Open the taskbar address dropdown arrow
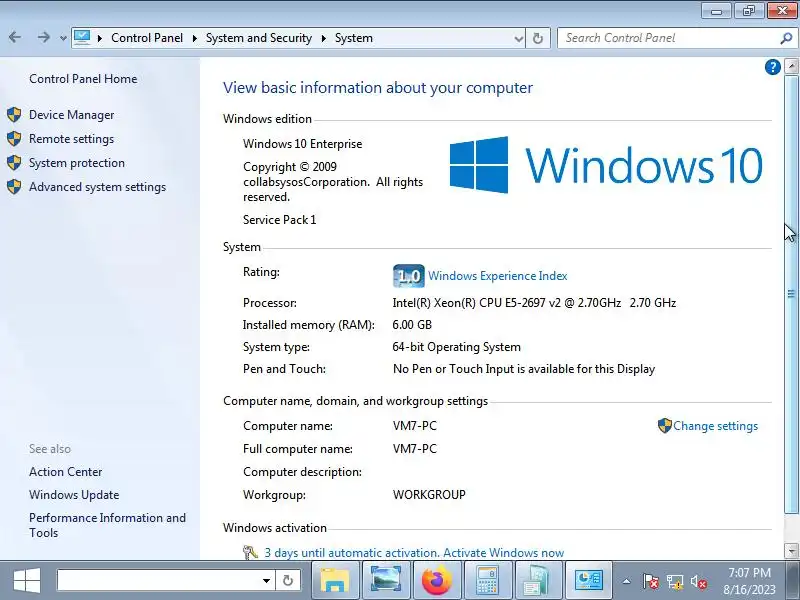 266,581
